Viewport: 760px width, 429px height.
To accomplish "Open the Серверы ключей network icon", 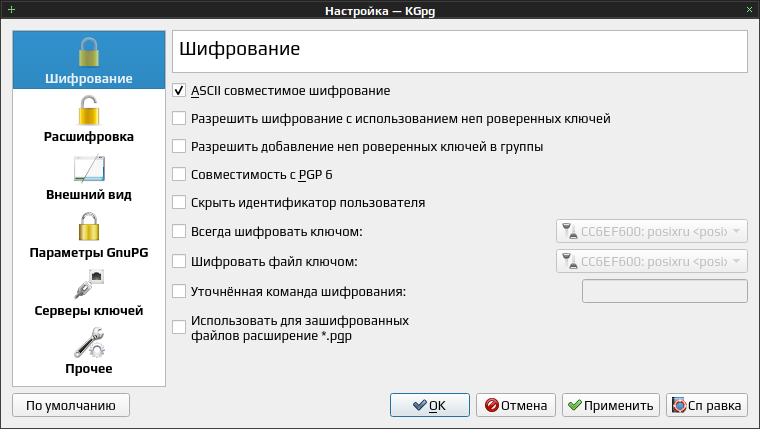I will (89, 285).
